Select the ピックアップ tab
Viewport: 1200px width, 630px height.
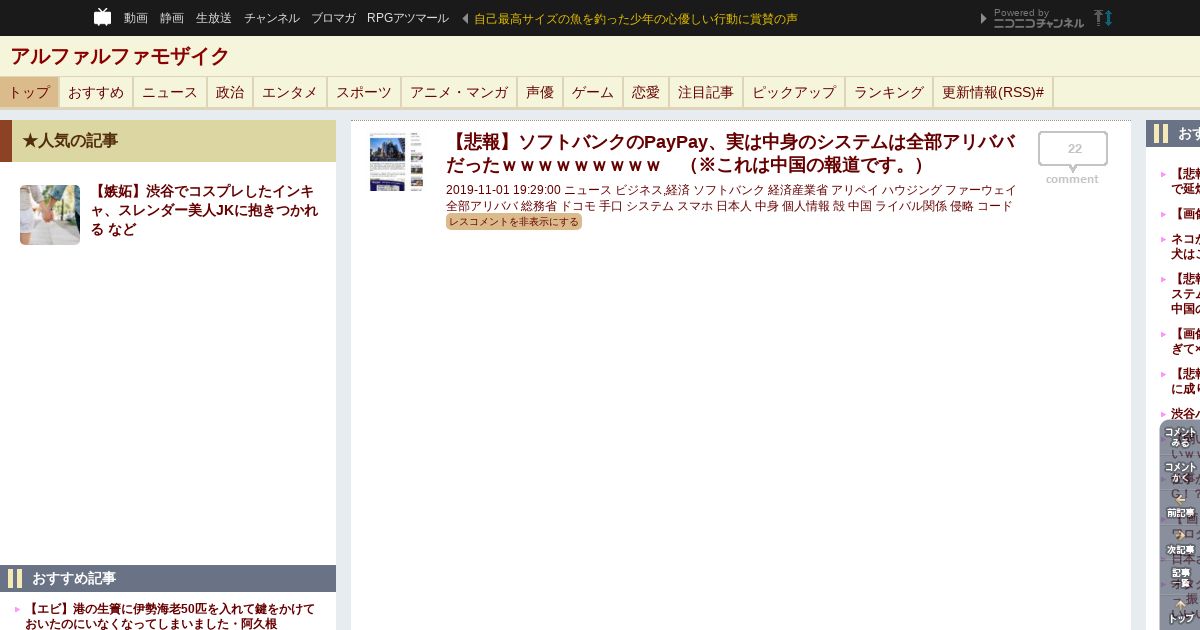point(794,92)
